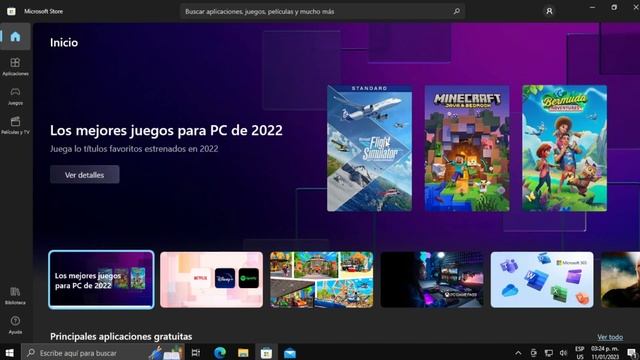640x360 pixels.
Task: Open File Explorer from taskbar
Action: point(243,353)
